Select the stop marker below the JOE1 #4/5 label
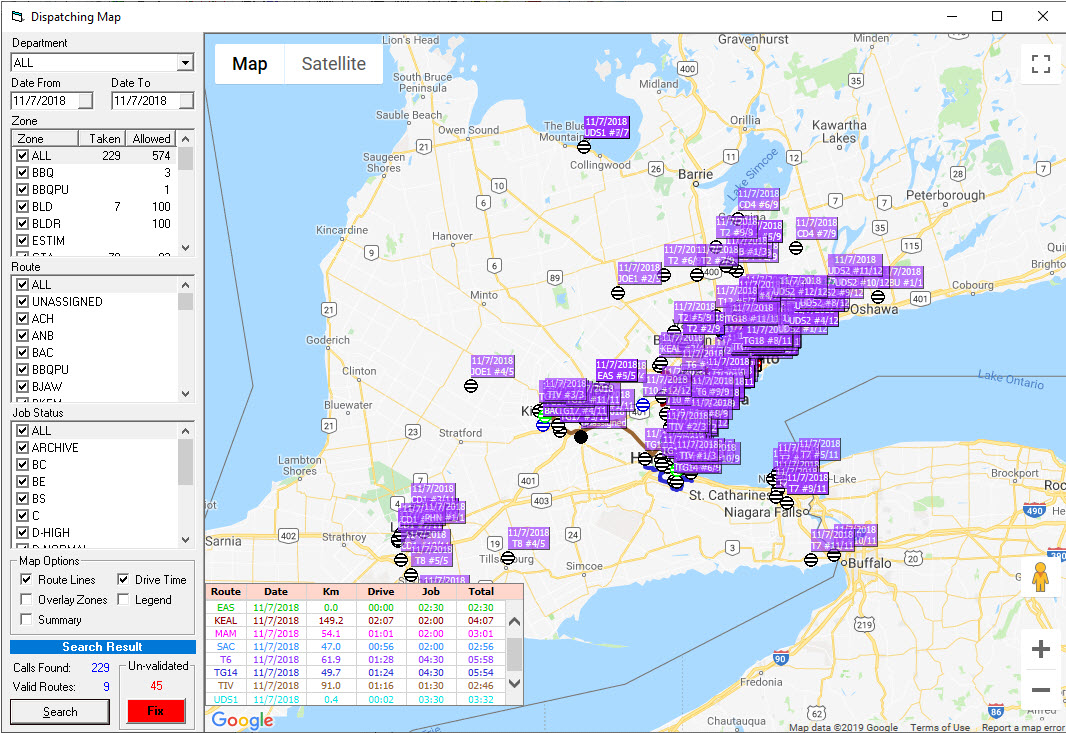Image resolution: width=1066 pixels, height=733 pixels. click(470, 386)
